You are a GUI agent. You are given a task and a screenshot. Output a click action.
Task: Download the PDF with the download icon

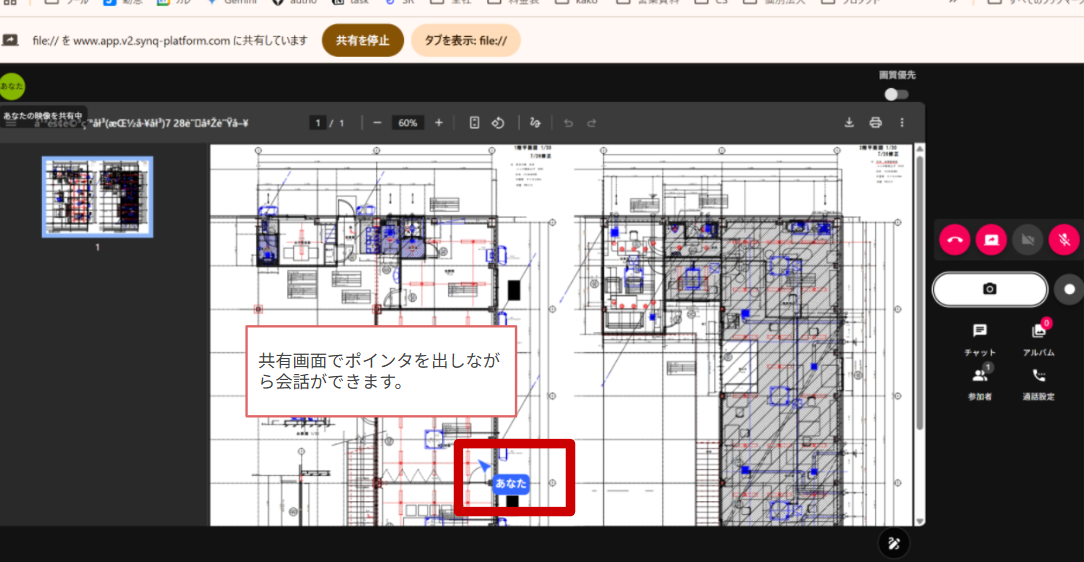(849, 123)
